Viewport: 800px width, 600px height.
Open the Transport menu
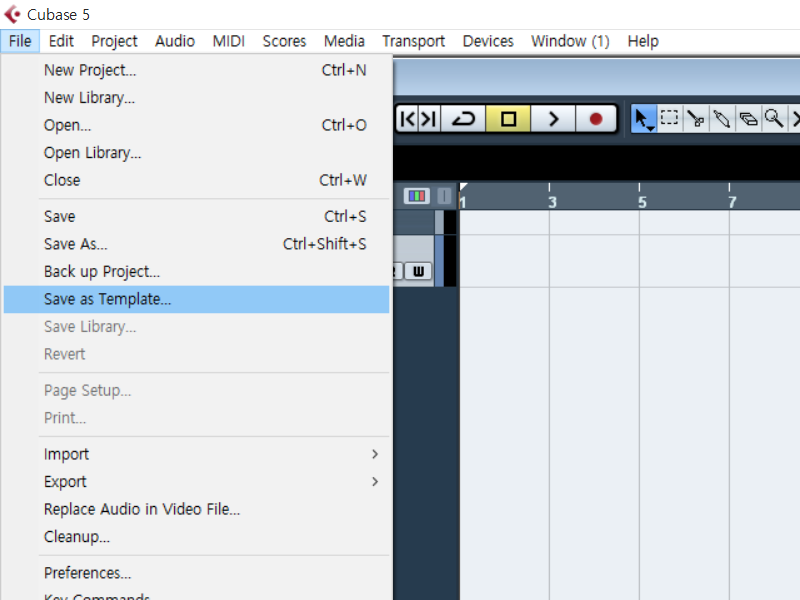pyautogui.click(x=414, y=41)
